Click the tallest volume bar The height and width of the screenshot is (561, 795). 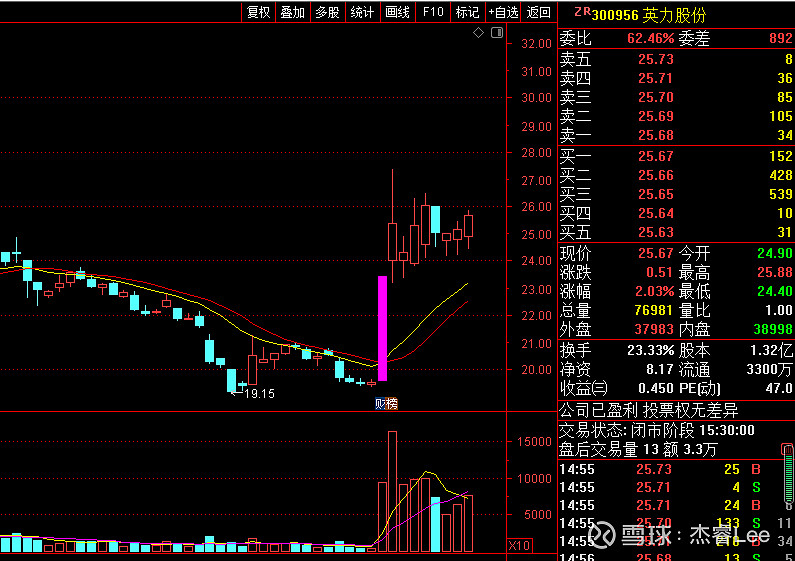(392, 492)
